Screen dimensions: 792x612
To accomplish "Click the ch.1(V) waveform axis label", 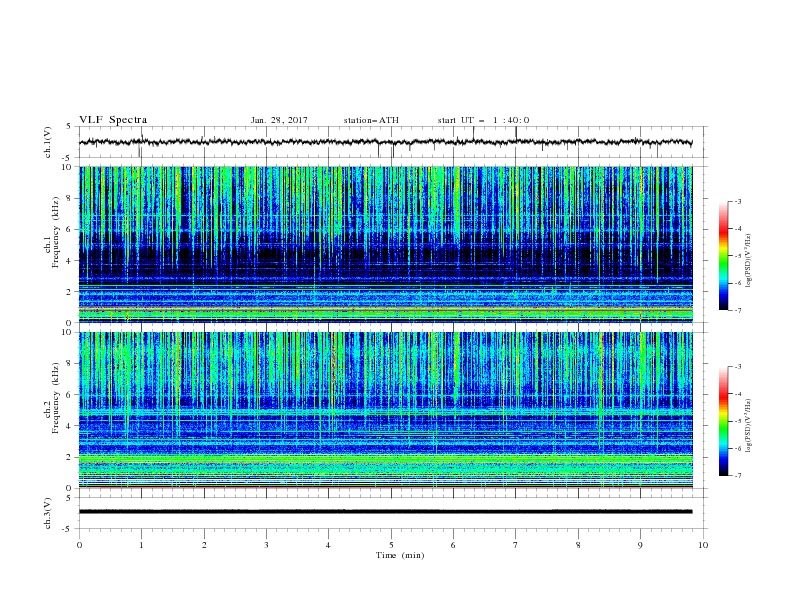I will pyautogui.click(x=48, y=142).
